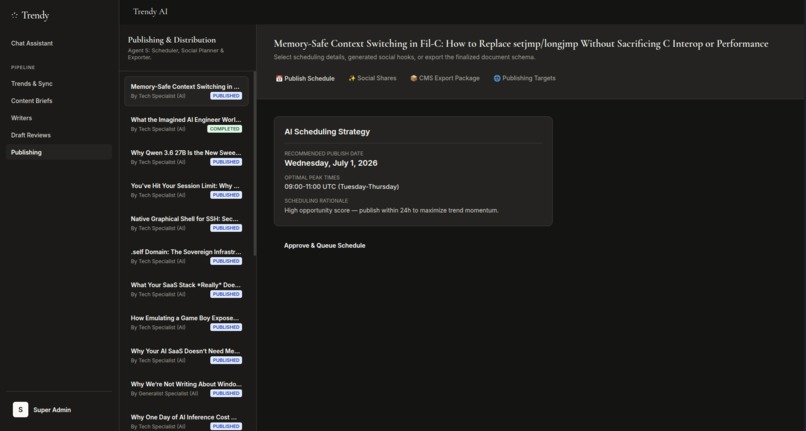Click the Wednesday, July 1, 2026 date
The height and width of the screenshot is (431, 806).
[x=331, y=163]
